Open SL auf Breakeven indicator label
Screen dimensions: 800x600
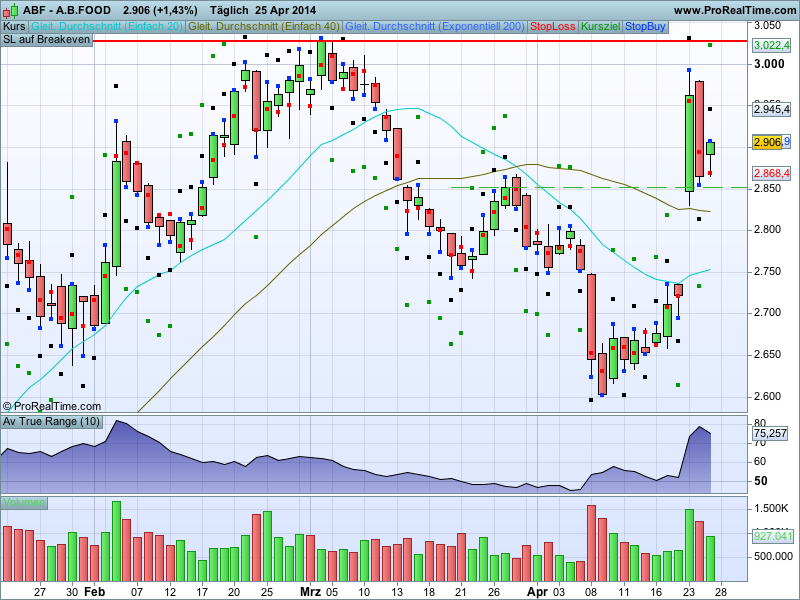tap(46, 40)
